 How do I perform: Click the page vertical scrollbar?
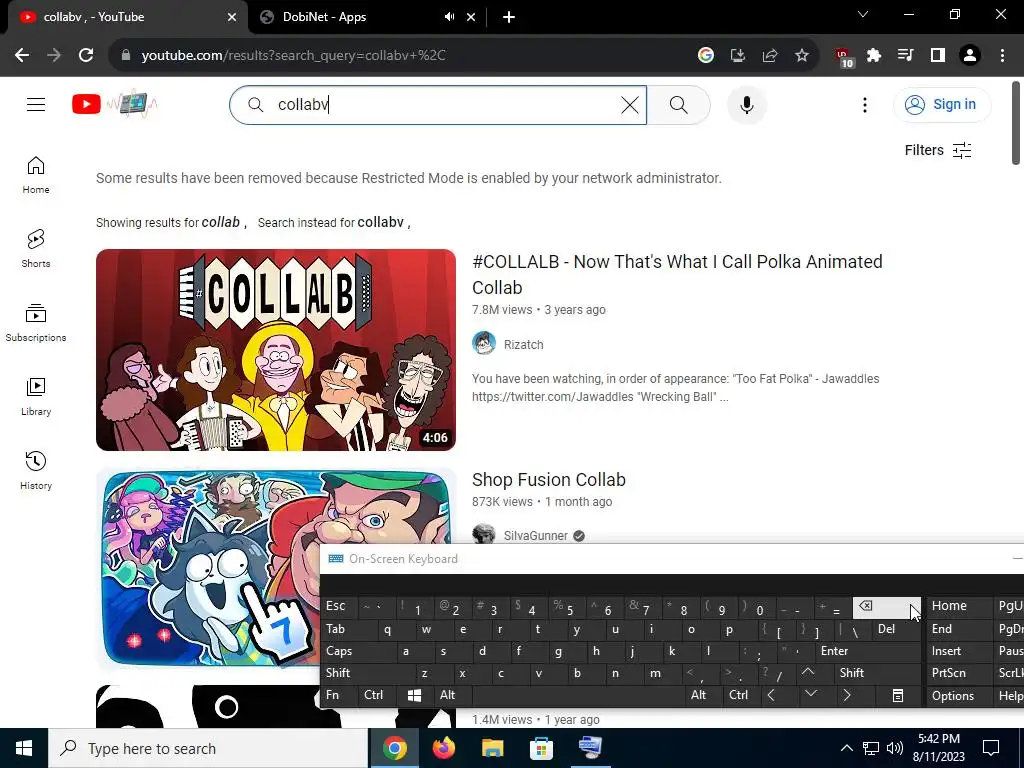pyautogui.click(x=1016, y=124)
